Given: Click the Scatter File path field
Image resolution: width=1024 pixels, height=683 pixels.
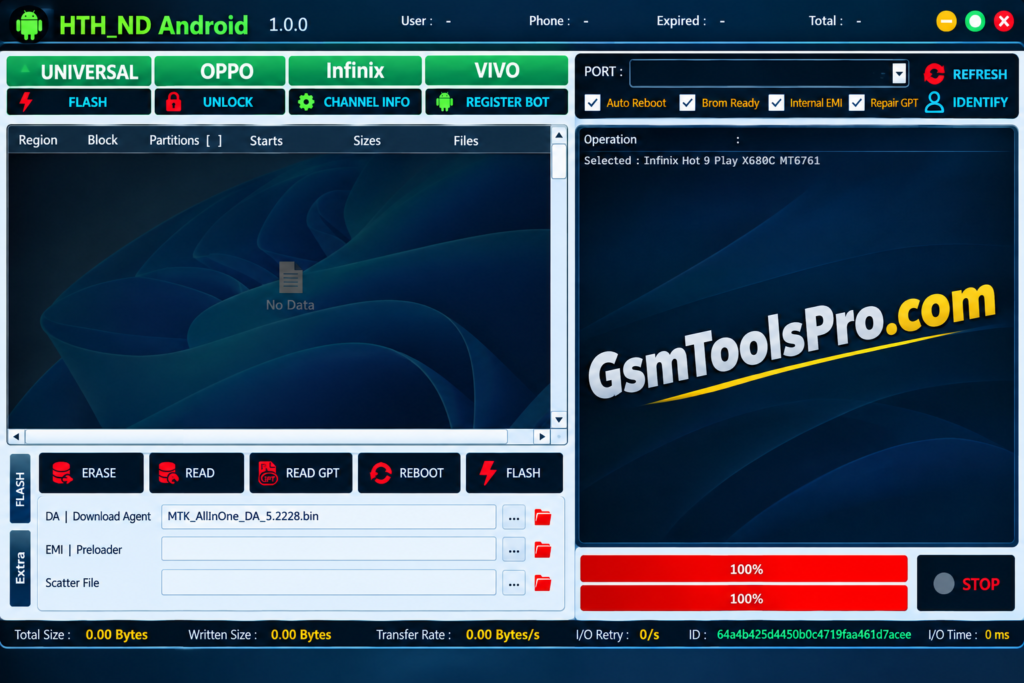Looking at the screenshot, I should (328, 582).
